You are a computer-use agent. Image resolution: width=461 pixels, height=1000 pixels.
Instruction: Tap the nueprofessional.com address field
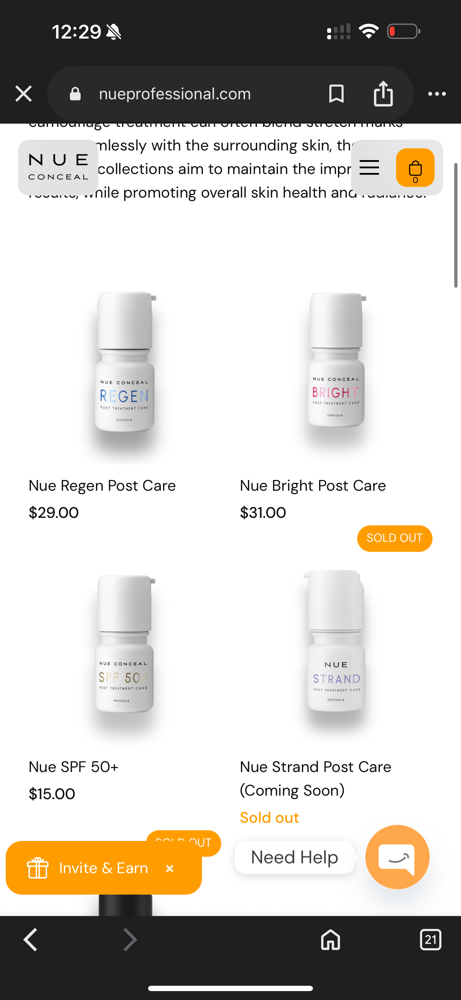[175, 94]
